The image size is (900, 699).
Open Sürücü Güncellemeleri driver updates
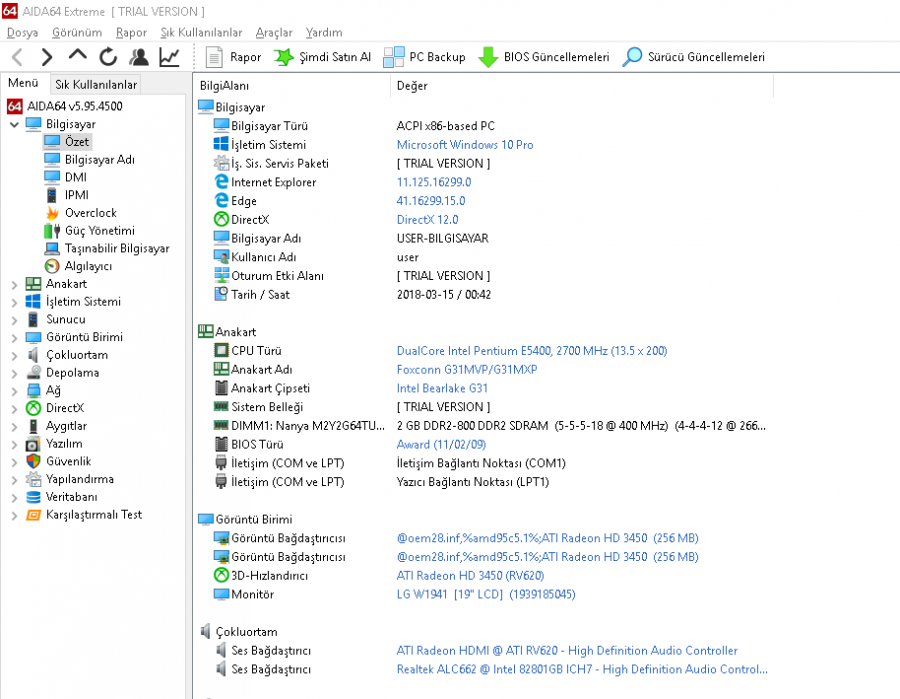pos(693,57)
